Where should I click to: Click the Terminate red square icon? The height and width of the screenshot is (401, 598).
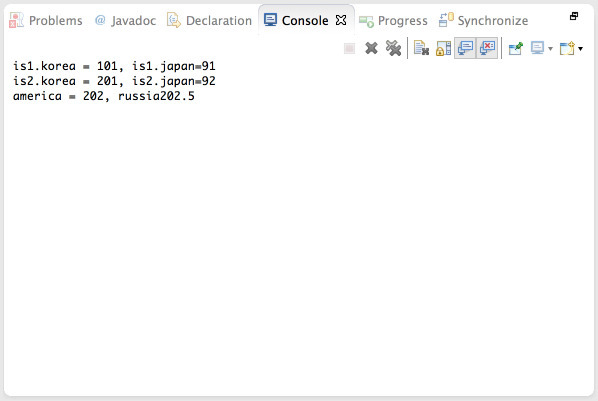pos(349,48)
